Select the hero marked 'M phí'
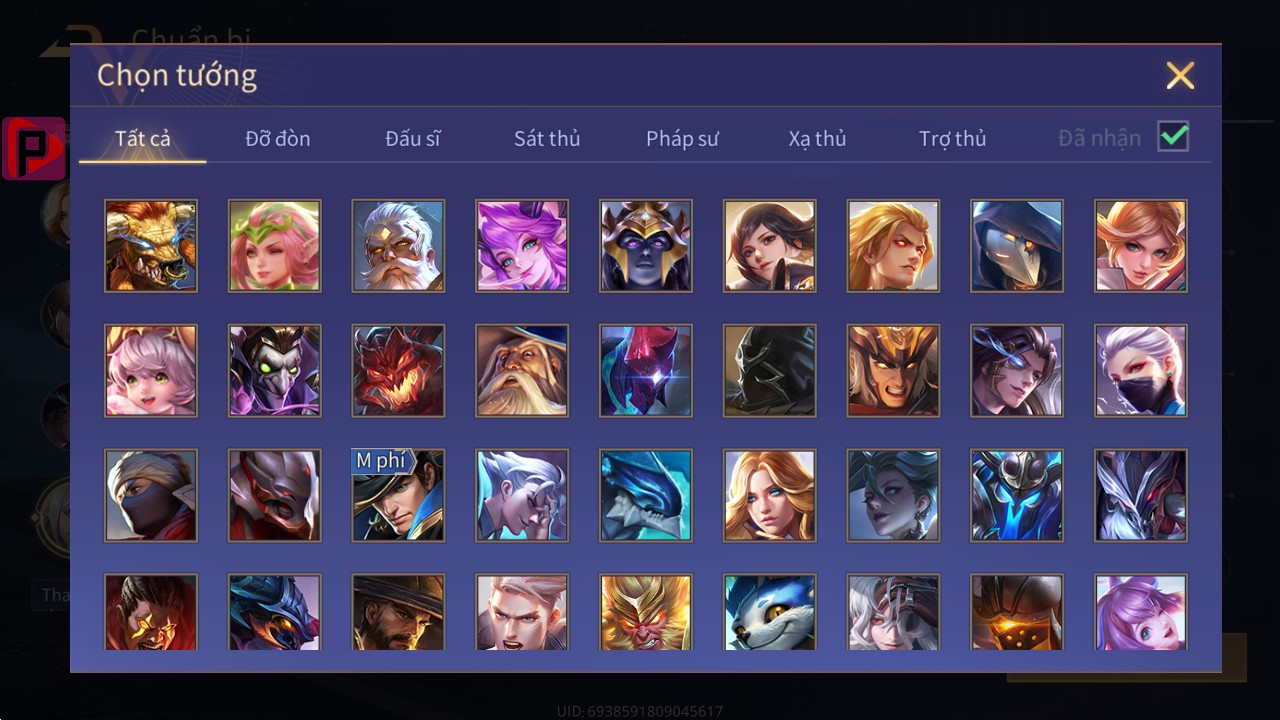This screenshot has height=720, width=1280. tap(398, 495)
